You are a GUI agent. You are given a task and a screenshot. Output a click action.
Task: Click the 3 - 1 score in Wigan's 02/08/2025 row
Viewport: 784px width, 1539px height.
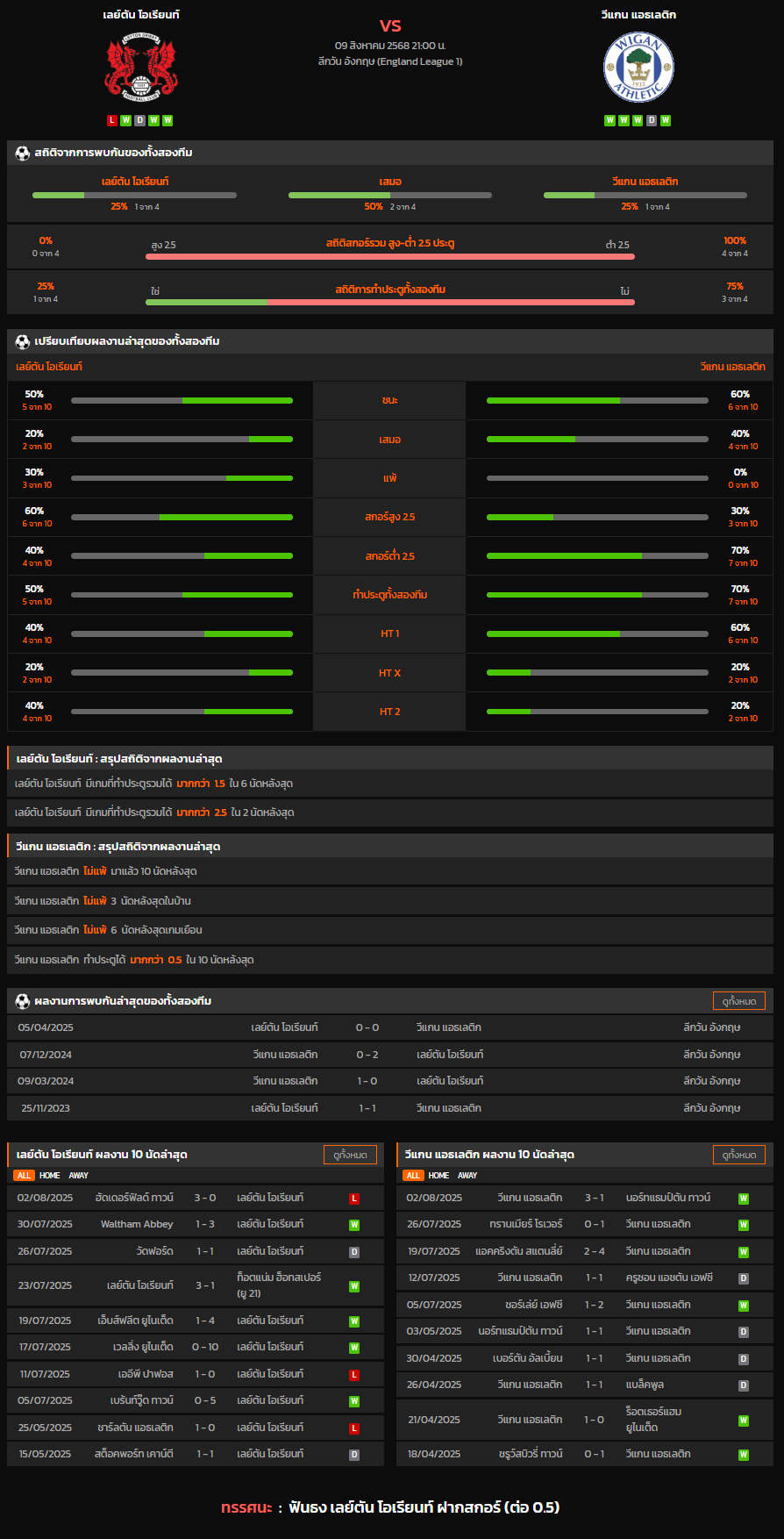click(595, 1198)
